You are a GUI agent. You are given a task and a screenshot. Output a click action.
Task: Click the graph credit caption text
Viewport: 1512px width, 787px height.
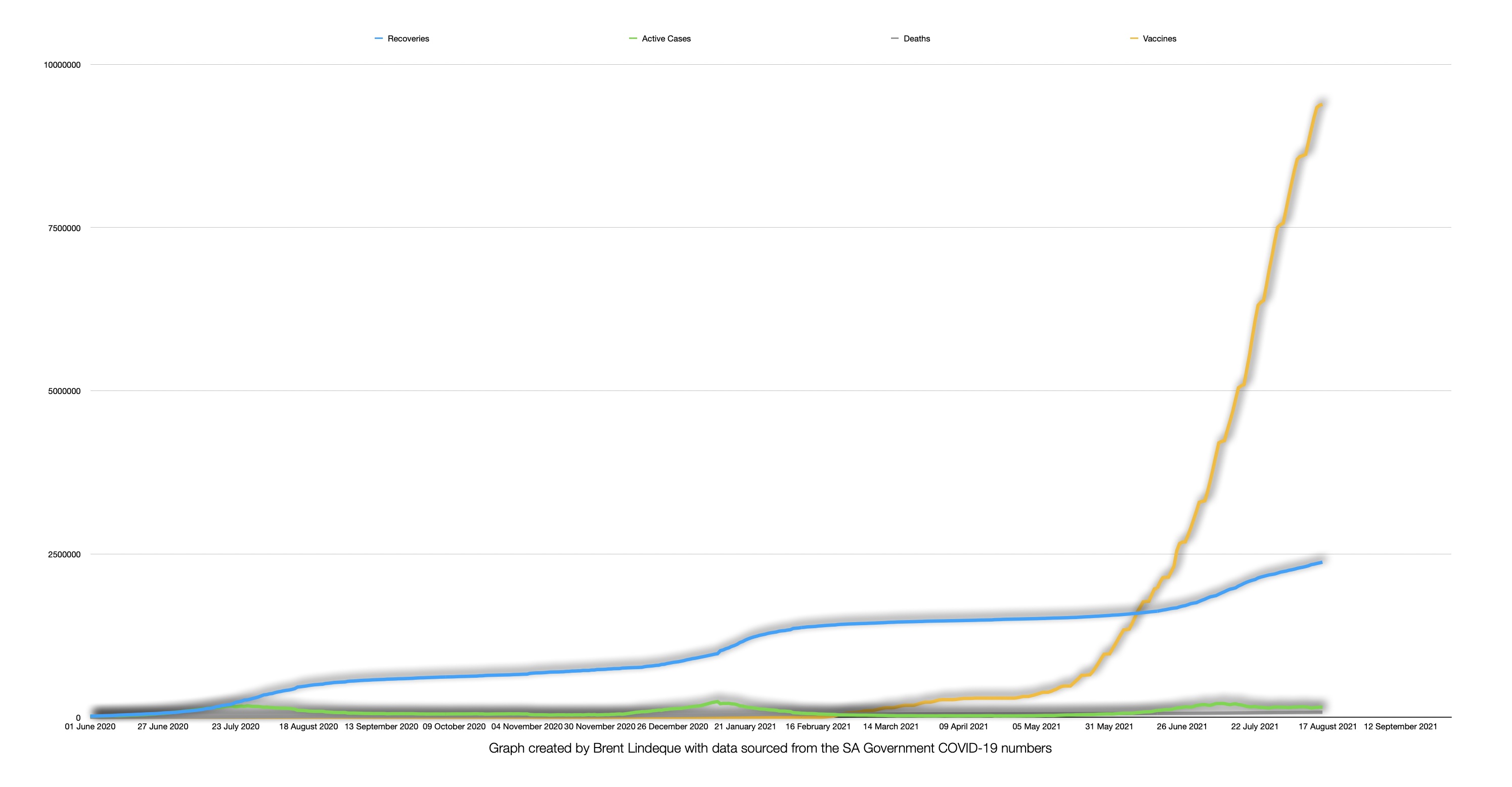click(x=770, y=748)
